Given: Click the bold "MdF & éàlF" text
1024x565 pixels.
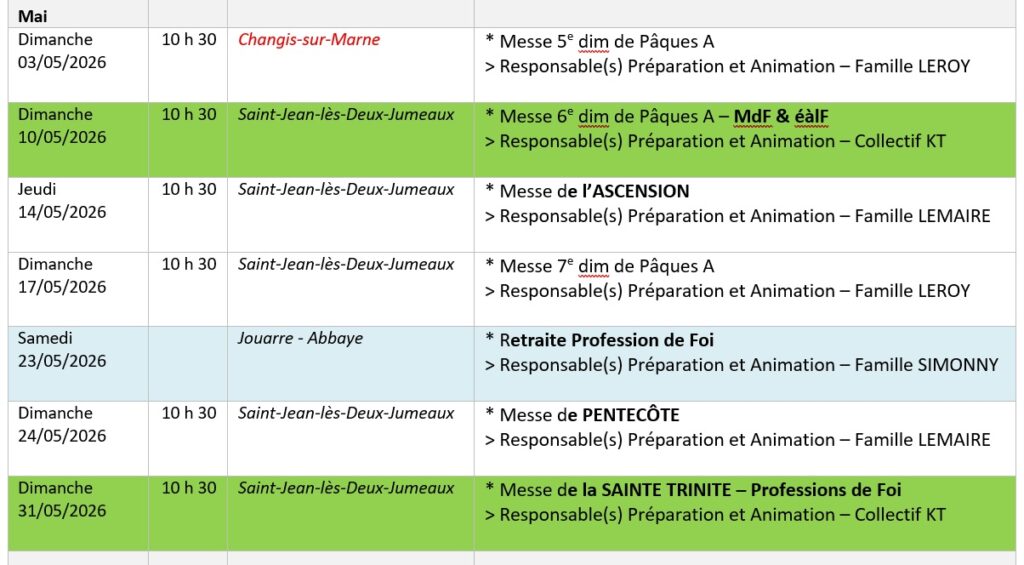Looking at the screenshot, I should 781,117.
